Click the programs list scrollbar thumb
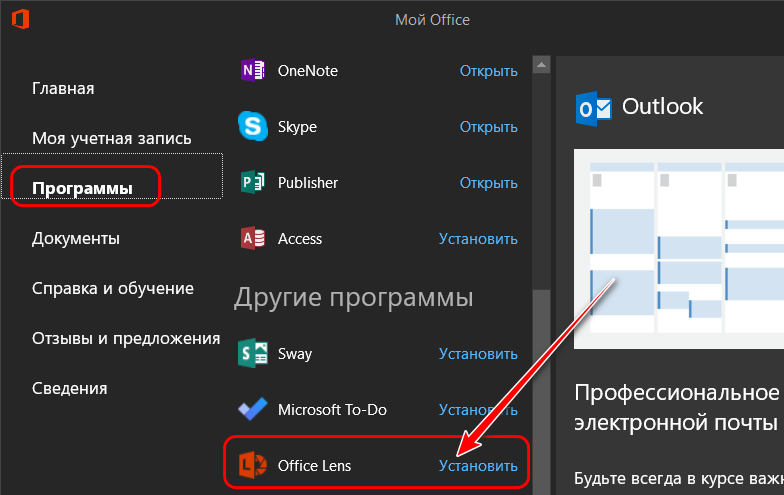 [541, 392]
